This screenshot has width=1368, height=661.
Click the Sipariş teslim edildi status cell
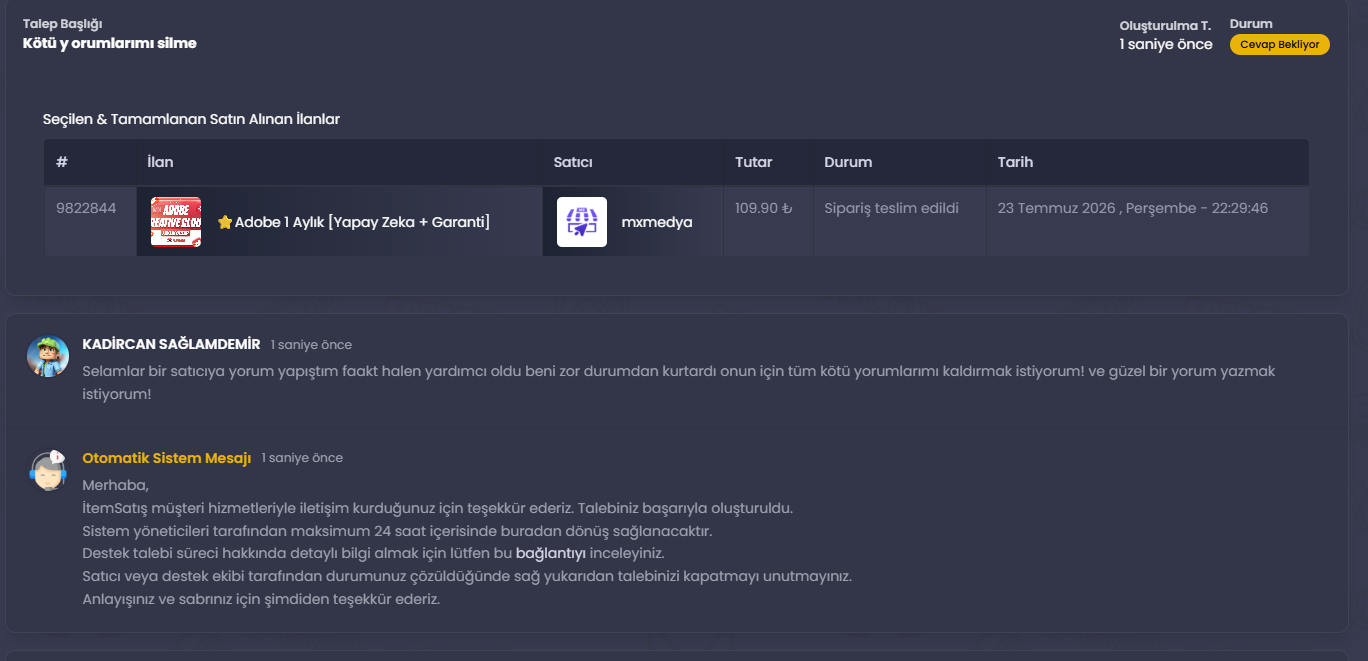(x=891, y=208)
